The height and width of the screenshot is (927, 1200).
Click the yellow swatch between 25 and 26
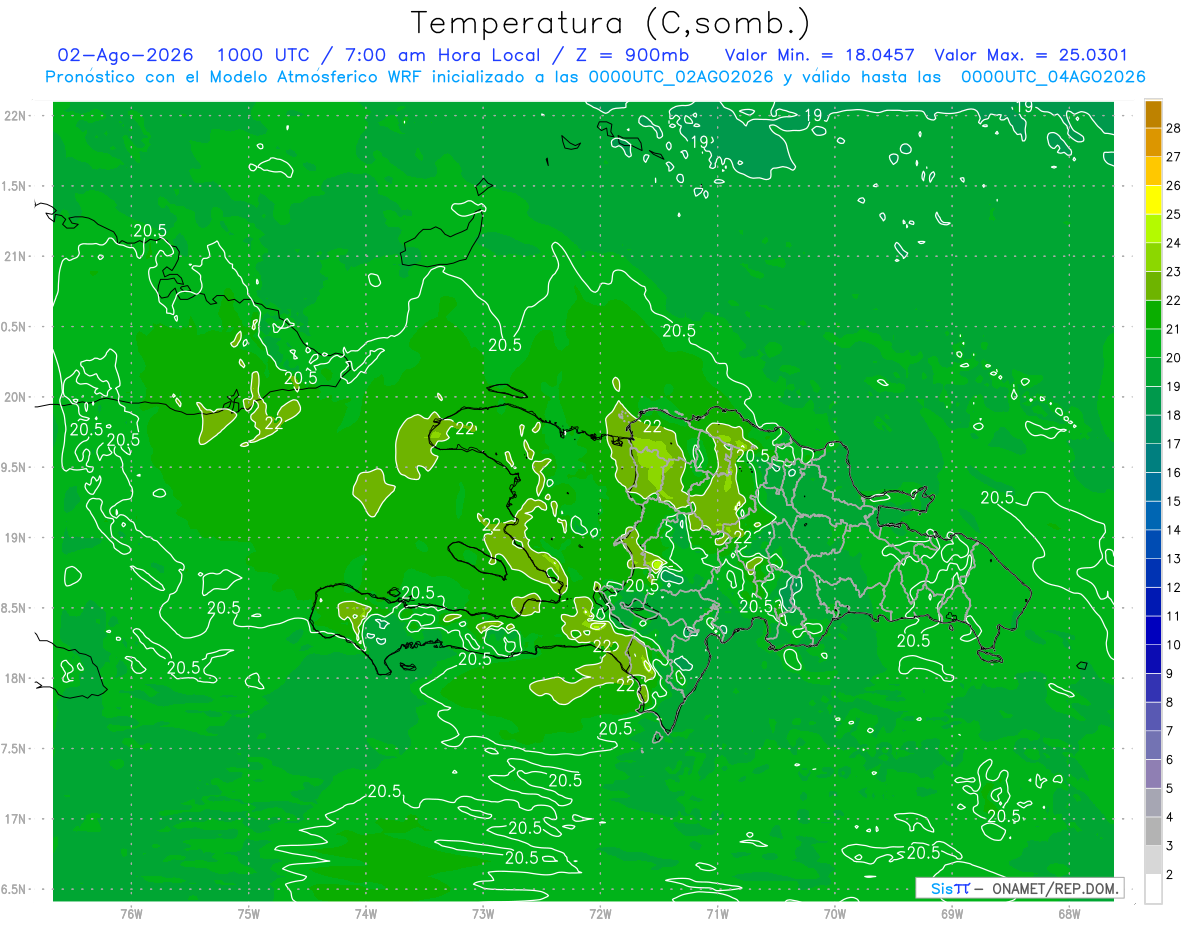1153,201
